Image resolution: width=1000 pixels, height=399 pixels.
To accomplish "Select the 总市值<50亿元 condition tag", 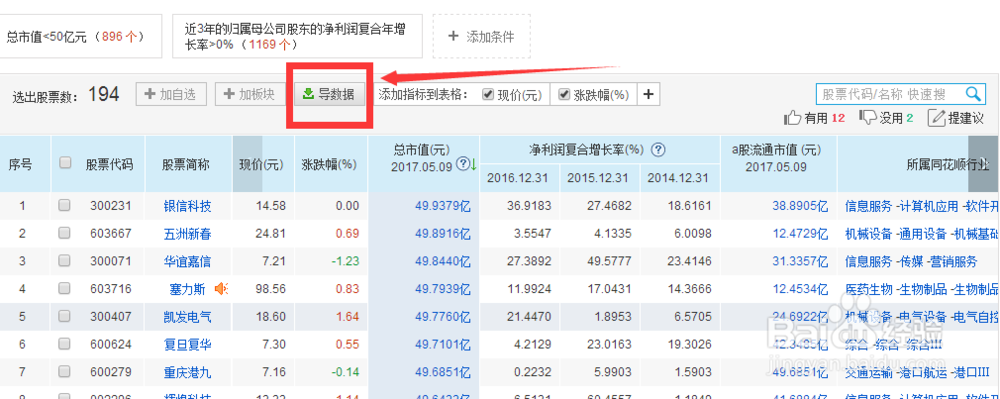I will (82, 36).
